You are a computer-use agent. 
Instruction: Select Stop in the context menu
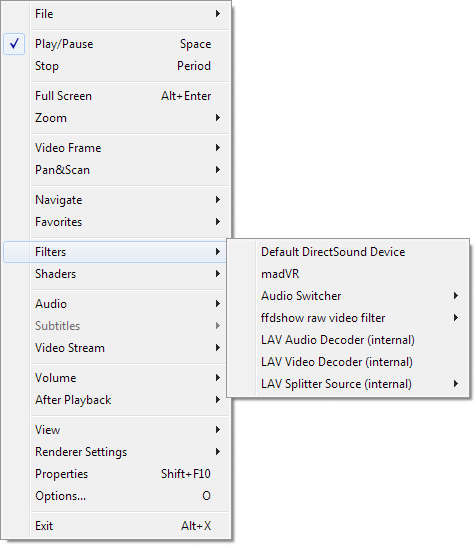(116, 66)
